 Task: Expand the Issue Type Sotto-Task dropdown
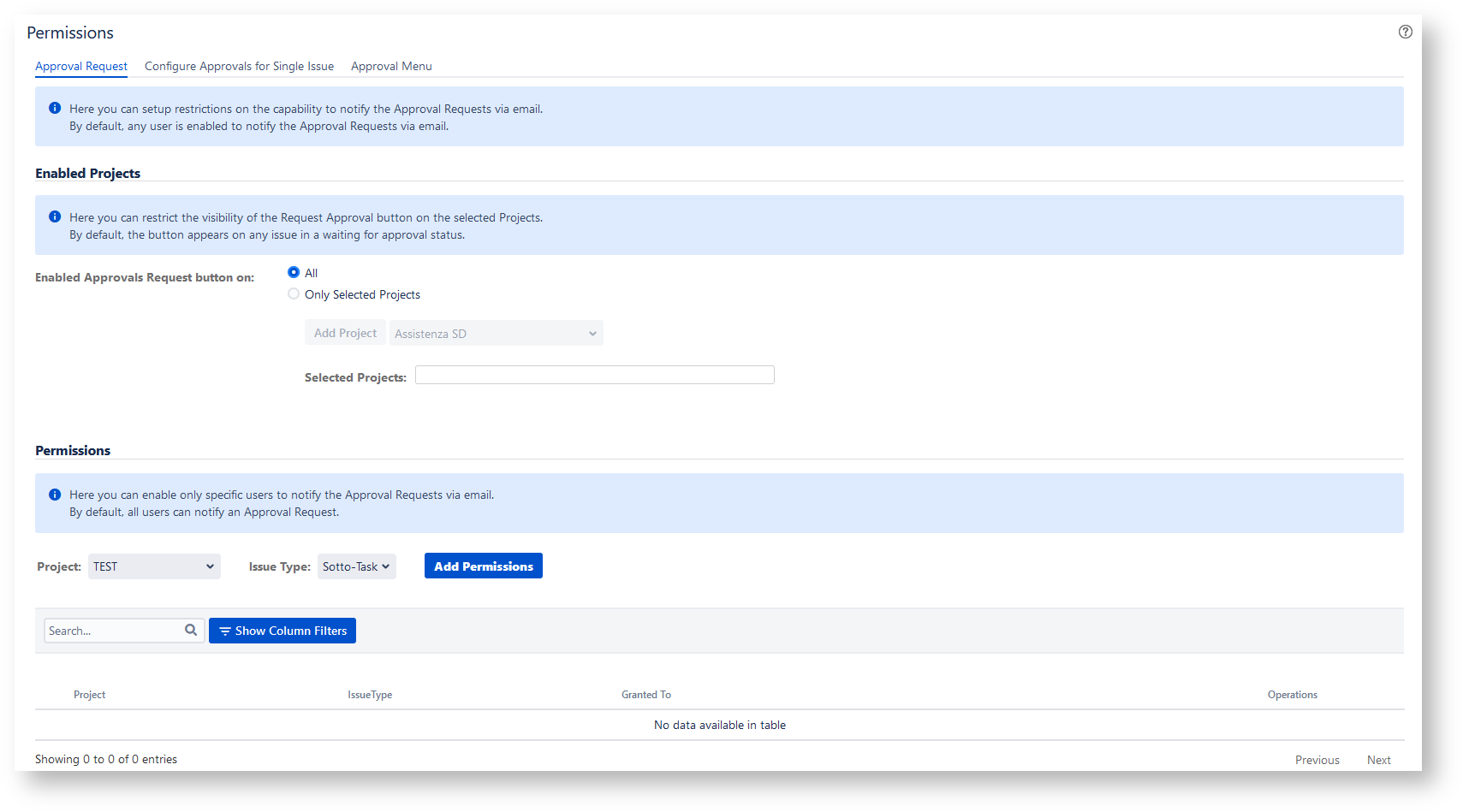pyautogui.click(x=356, y=566)
